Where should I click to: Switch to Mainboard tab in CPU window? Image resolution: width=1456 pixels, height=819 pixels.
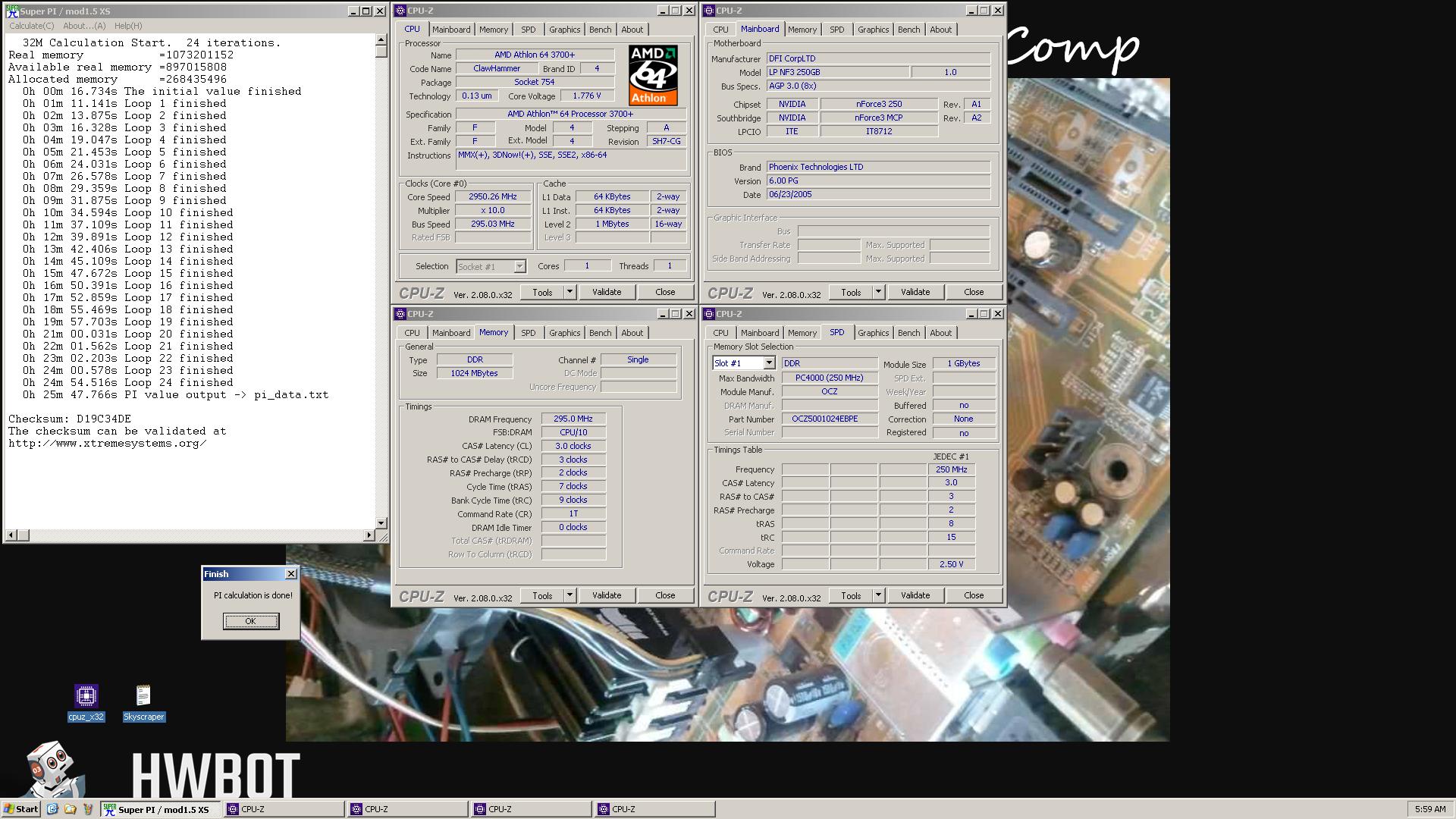point(451,30)
